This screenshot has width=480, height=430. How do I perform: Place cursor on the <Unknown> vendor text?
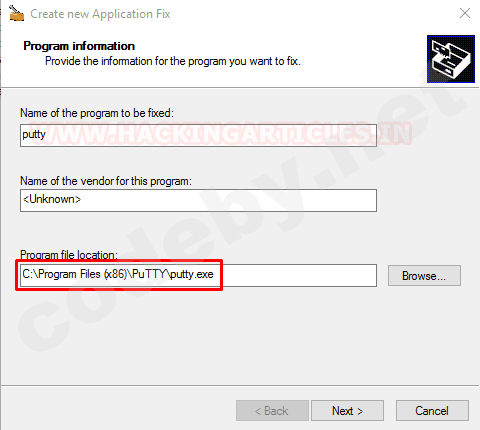pos(52,199)
